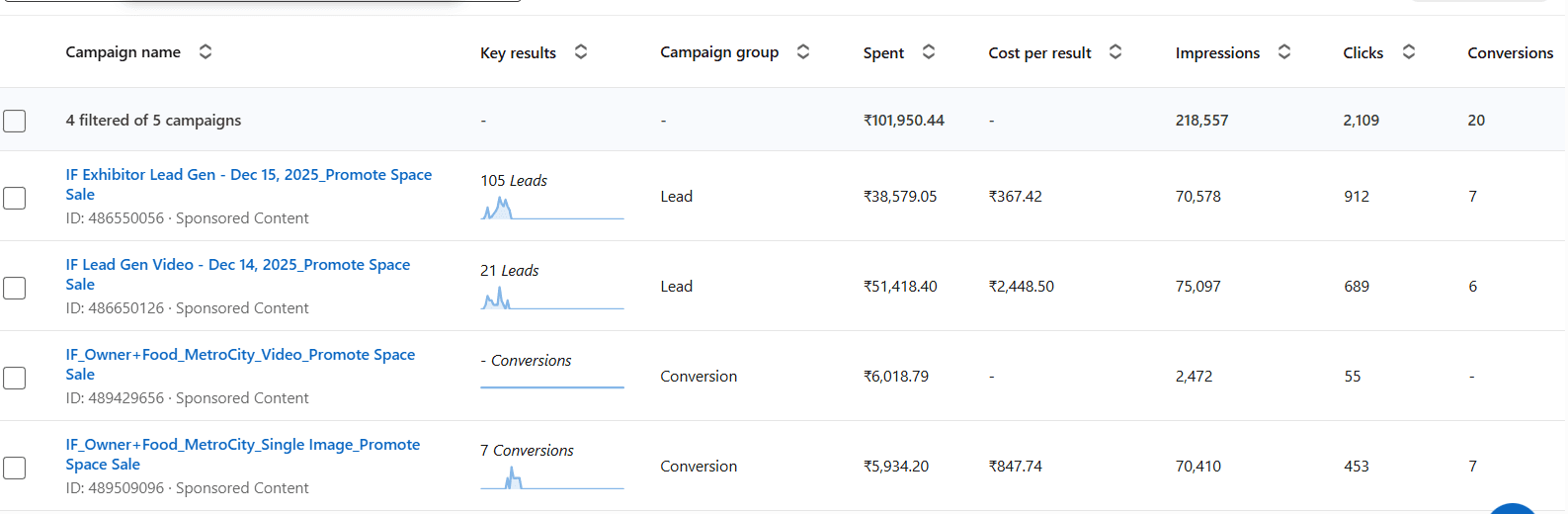Select all 4 filtered campaigns checkbox
Viewport: 1568px width, 514px height.
click(x=15, y=121)
